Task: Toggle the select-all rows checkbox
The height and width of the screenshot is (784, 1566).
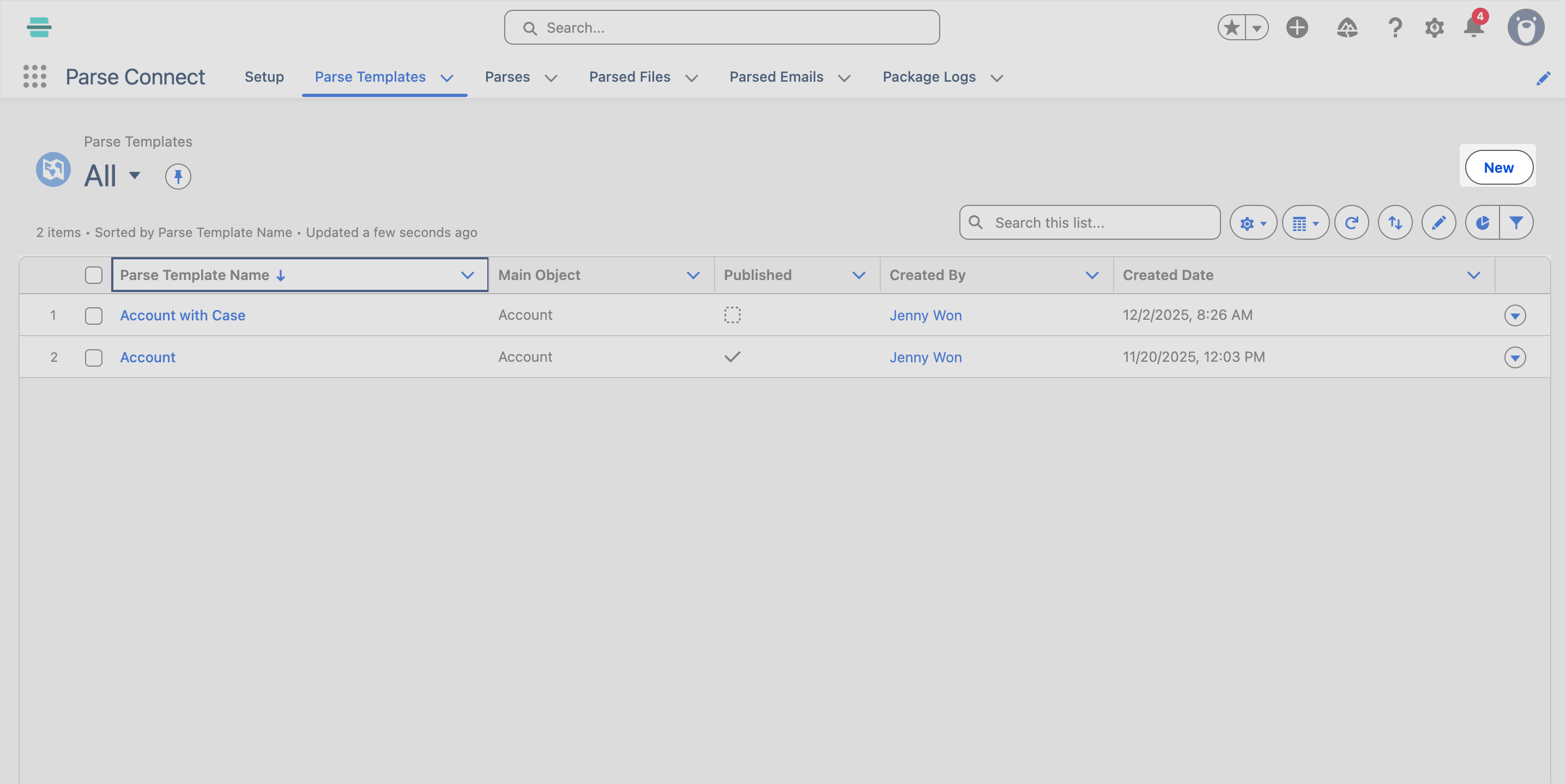Action: pyautogui.click(x=94, y=275)
